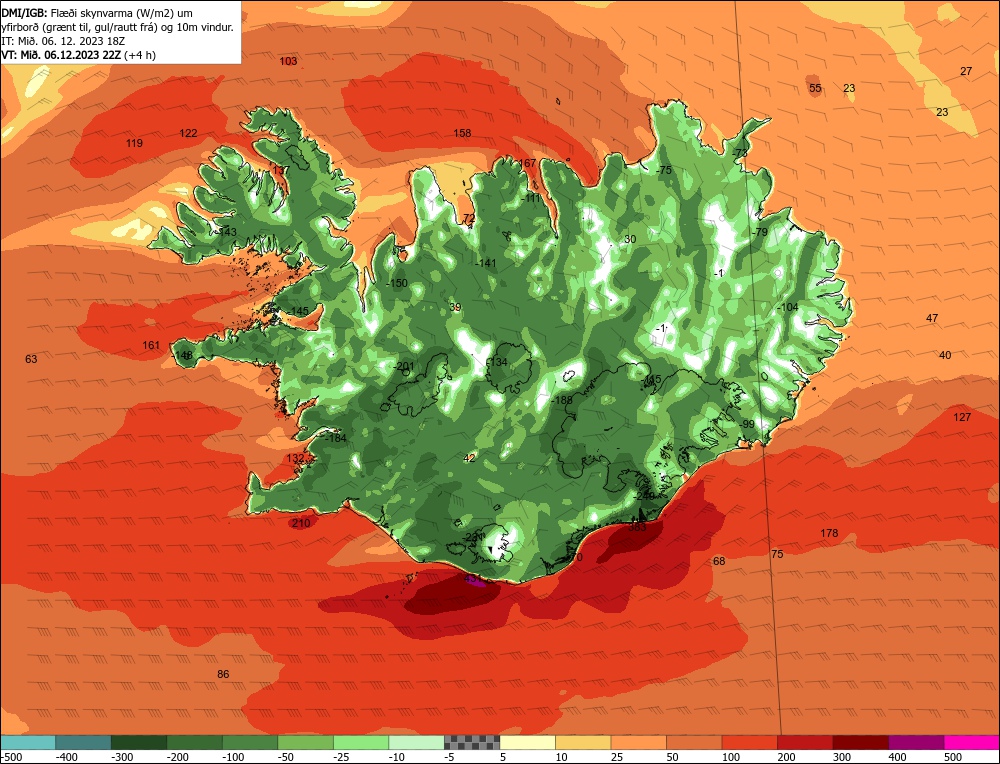
Task: Select the light green -25 to -10 swatch
Action: 361,742
